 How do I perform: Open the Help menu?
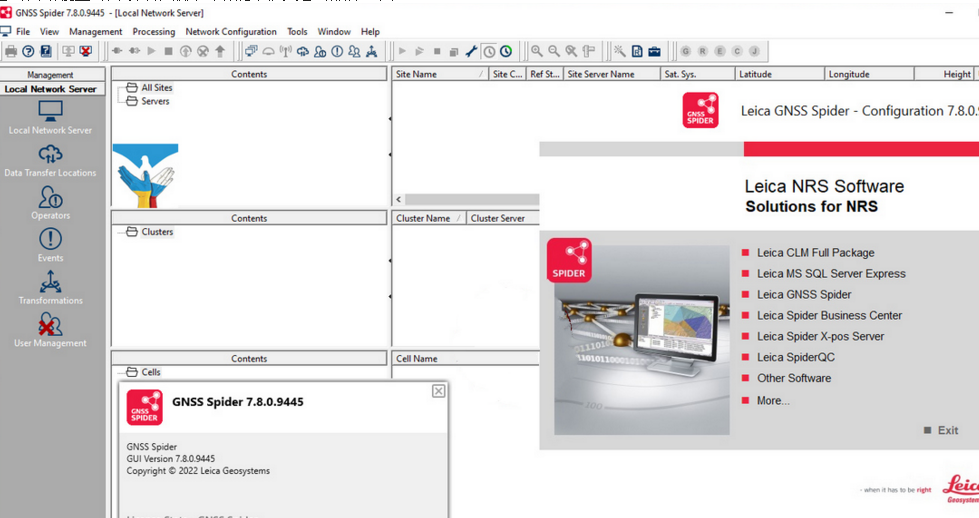pyautogui.click(x=370, y=31)
